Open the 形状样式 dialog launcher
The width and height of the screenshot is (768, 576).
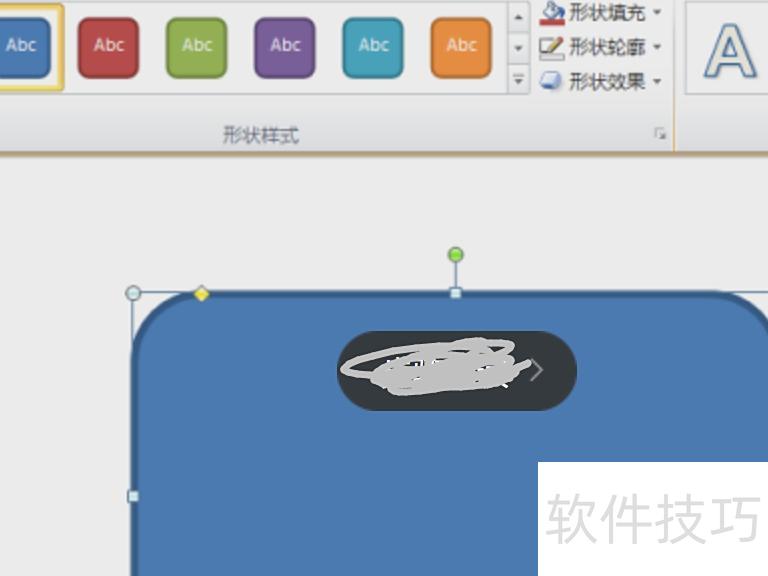660,133
